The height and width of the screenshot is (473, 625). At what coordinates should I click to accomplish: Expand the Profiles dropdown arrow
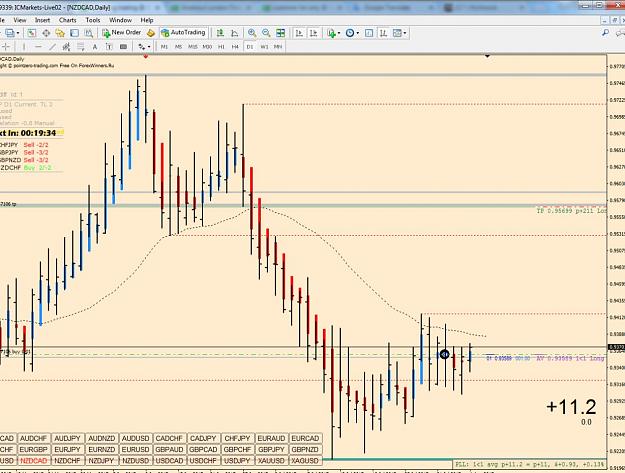(18, 33)
